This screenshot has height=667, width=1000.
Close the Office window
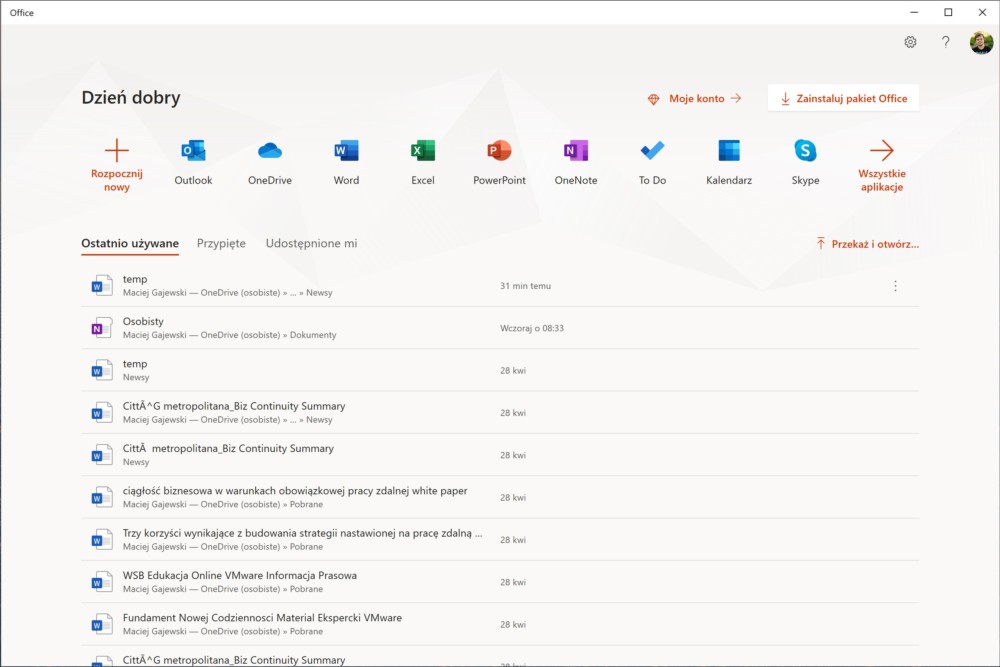point(982,12)
